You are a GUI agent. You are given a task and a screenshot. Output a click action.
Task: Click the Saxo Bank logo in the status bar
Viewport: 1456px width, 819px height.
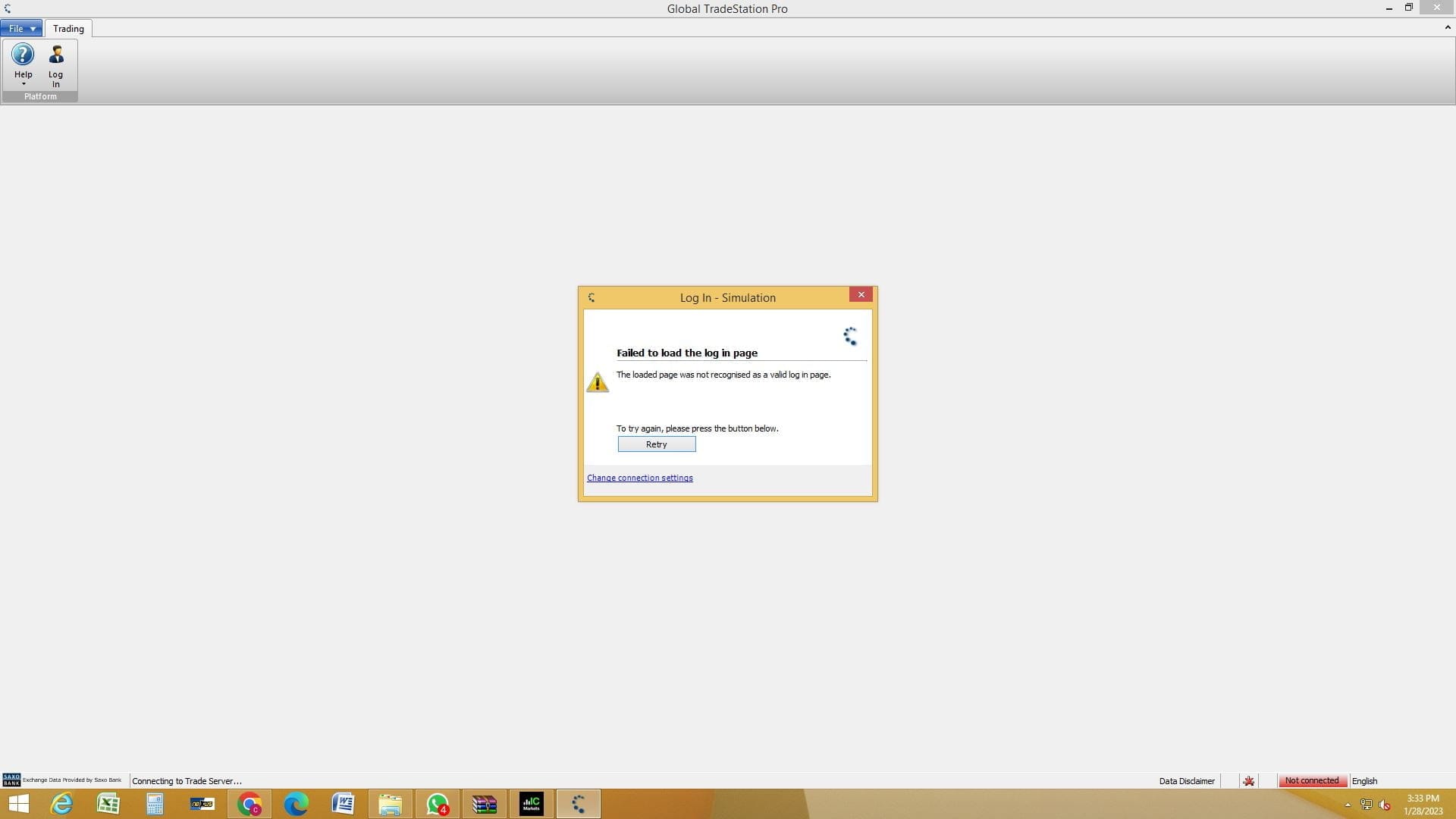coord(11,780)
